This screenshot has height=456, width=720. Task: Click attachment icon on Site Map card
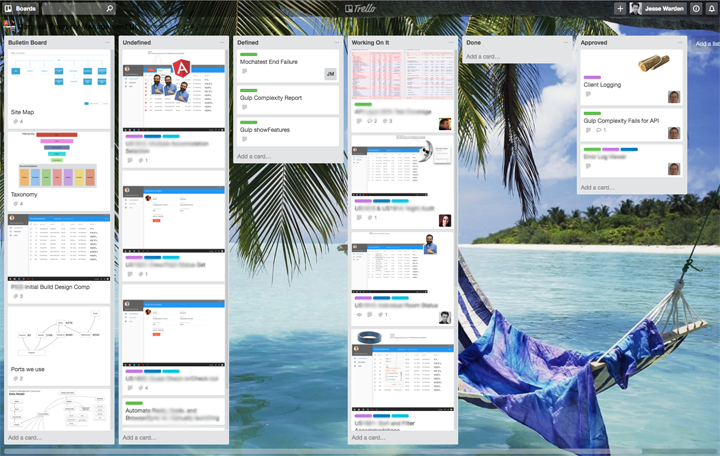click(16, 122)
